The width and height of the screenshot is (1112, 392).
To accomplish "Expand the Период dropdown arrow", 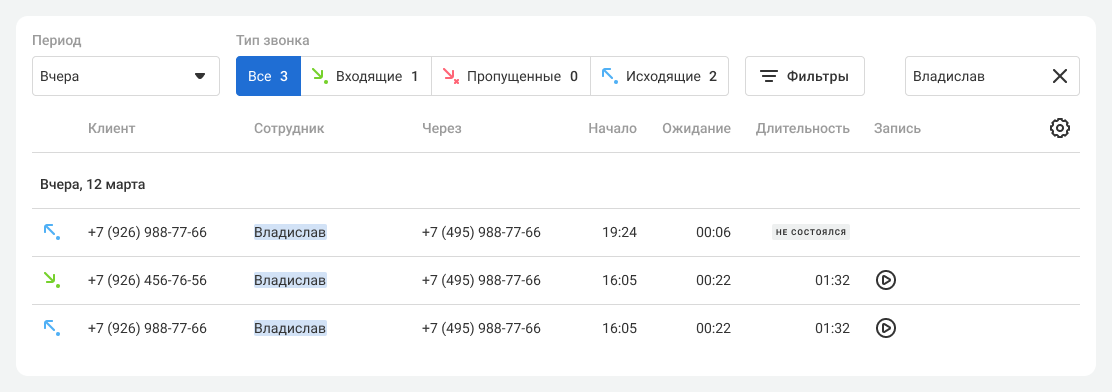I will (x=200, y=76).
